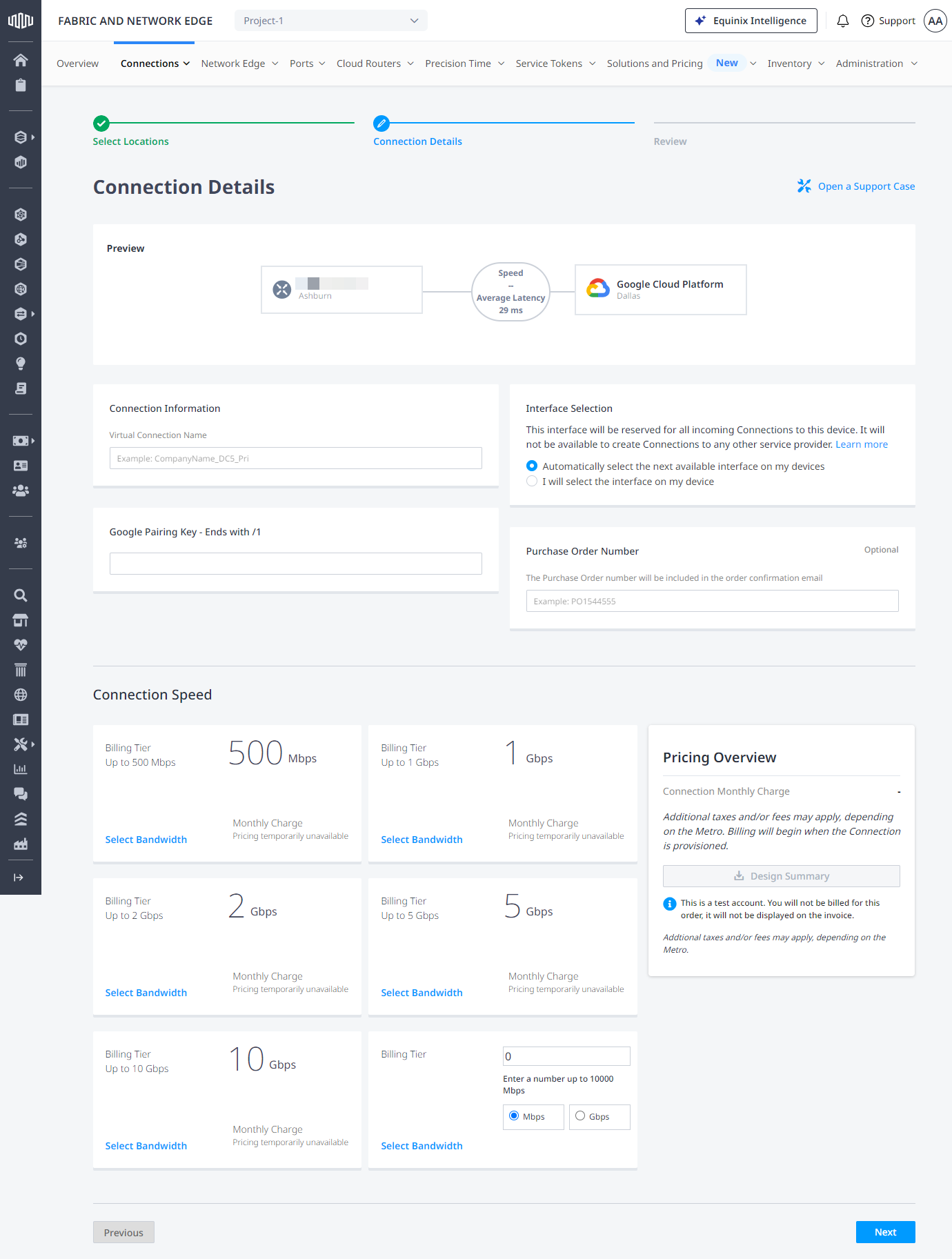The height and width of the screenshot is (1259, 952).
Task: Expand the Precision Time menu
Action: (464, 63)
